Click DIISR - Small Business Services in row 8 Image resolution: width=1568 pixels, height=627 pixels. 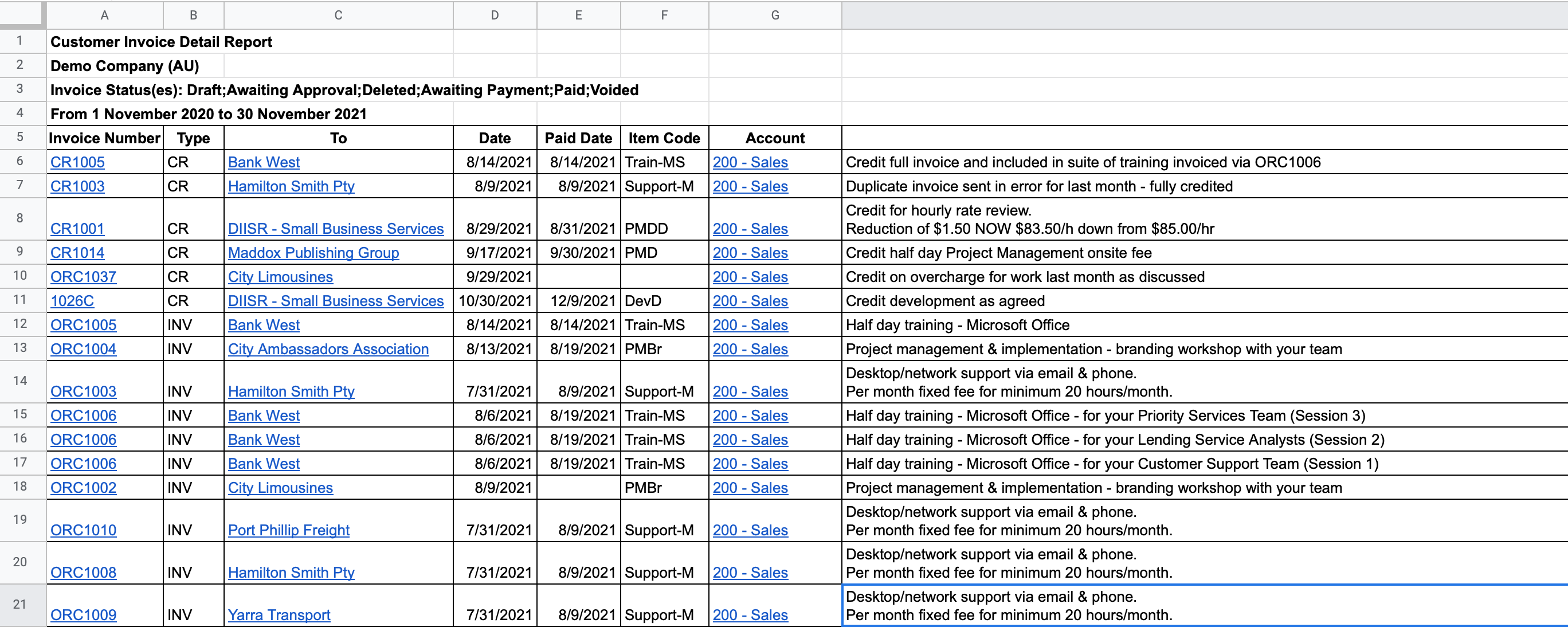click(336, 229)
